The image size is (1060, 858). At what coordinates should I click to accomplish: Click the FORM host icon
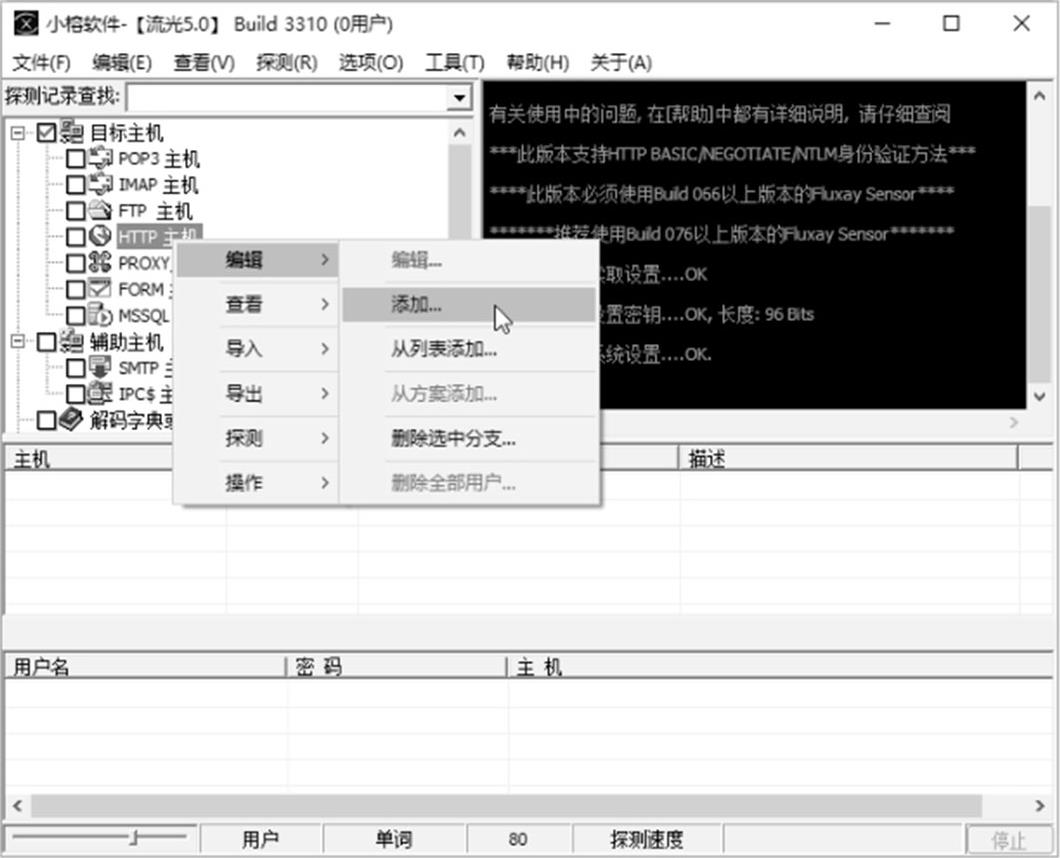click(101, 289)
